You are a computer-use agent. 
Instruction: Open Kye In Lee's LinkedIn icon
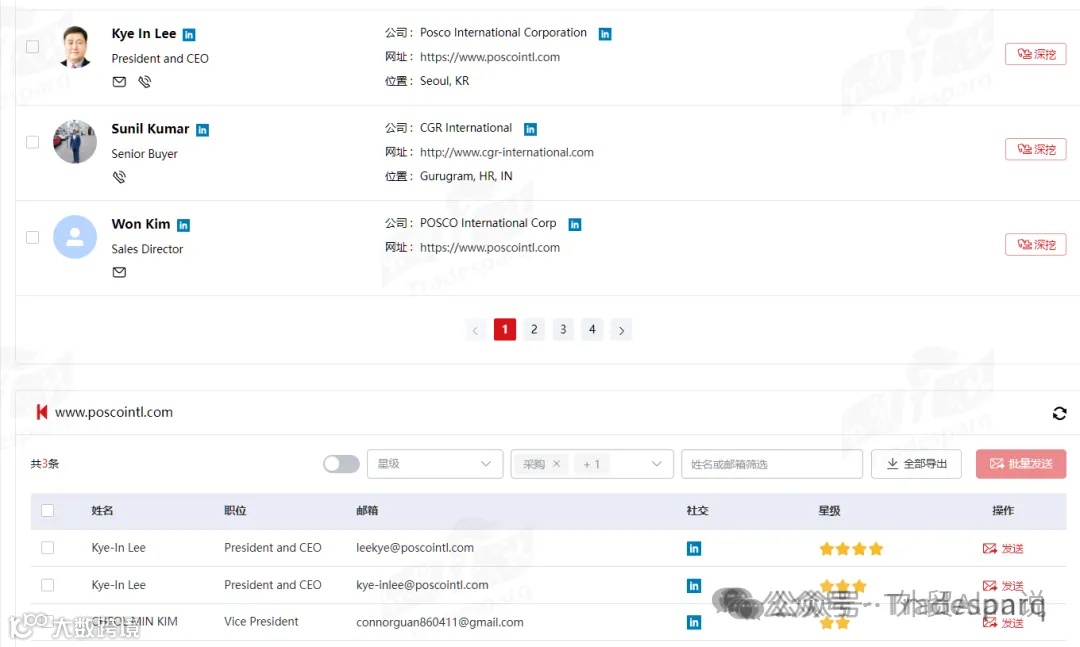click(189, 34)
